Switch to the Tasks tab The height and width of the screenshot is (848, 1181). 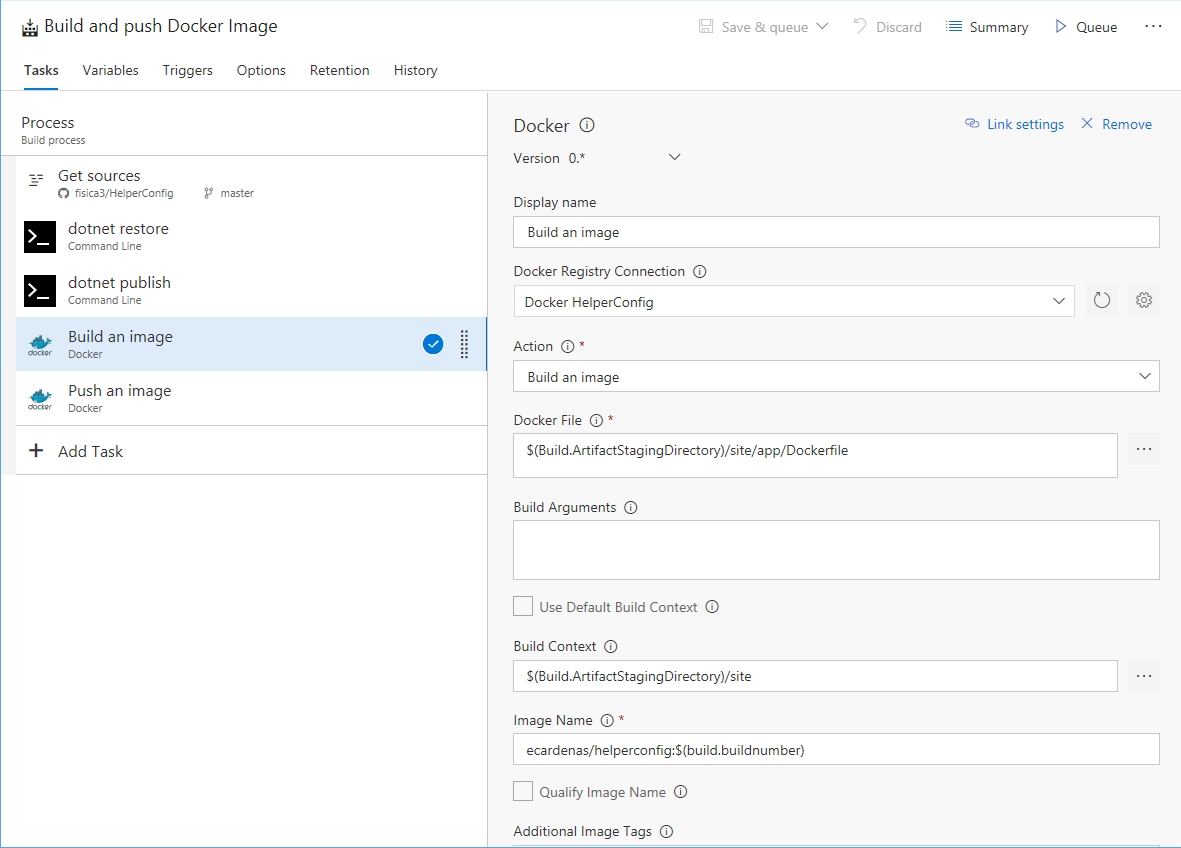click(x=41, y=70)
